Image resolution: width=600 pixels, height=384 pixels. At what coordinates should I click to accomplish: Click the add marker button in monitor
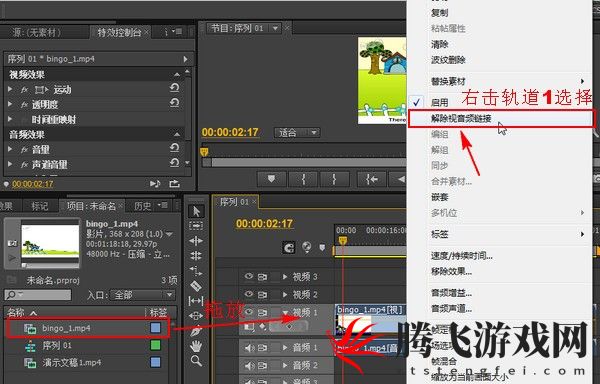[x=271, y=179]
